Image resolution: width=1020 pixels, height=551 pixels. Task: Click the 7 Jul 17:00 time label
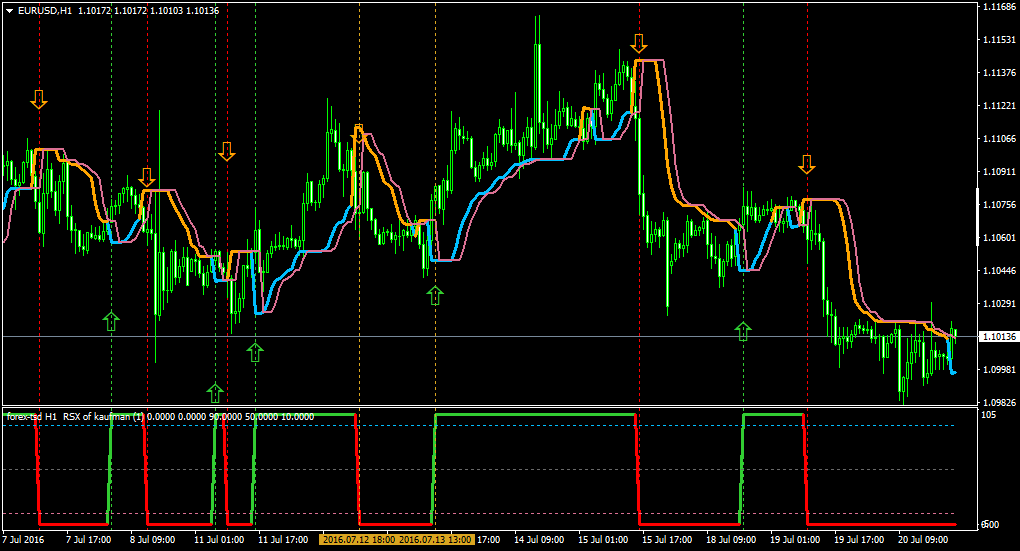tap(88, 540)
